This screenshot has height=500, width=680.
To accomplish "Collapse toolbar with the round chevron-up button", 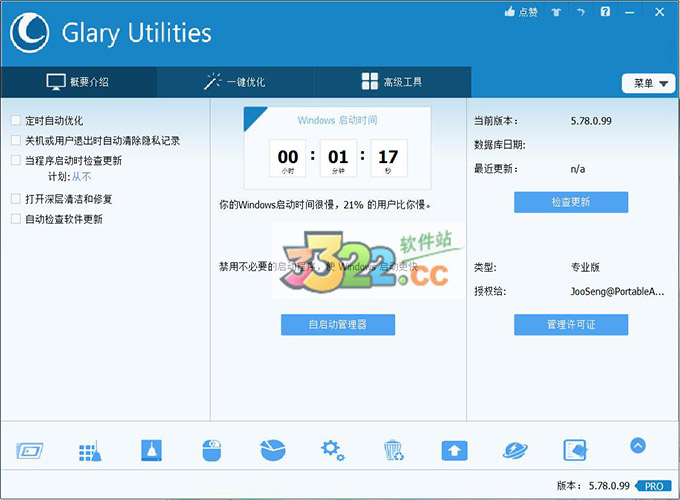I will [x=638, y=445].
